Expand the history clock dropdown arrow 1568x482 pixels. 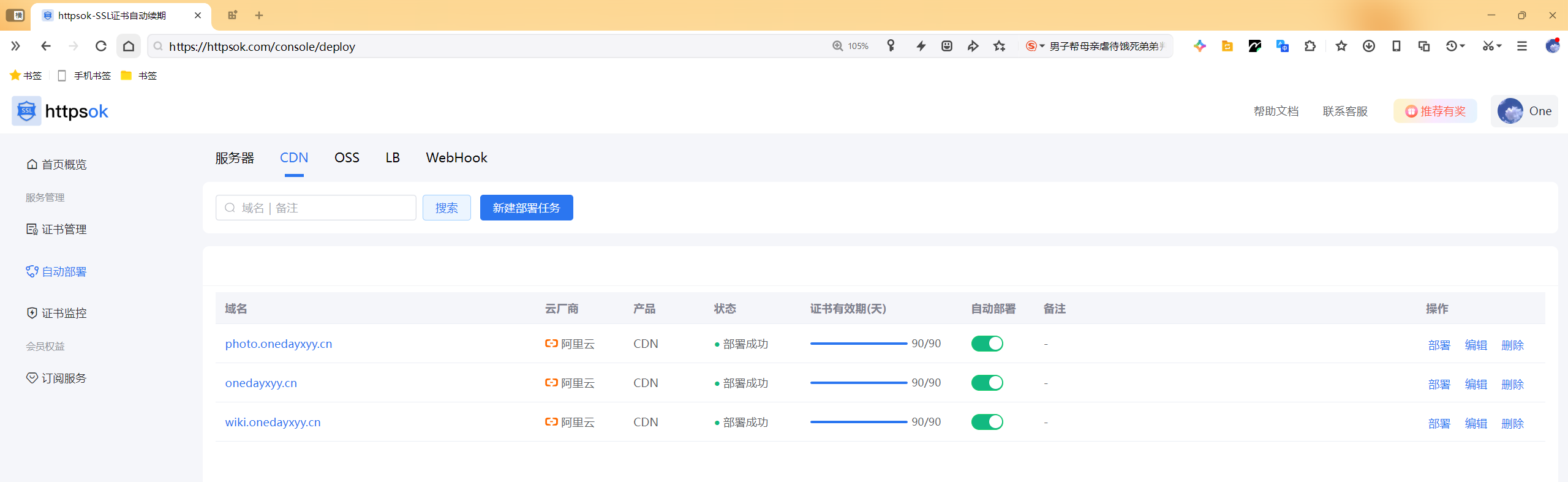(x=1463, y=46)
